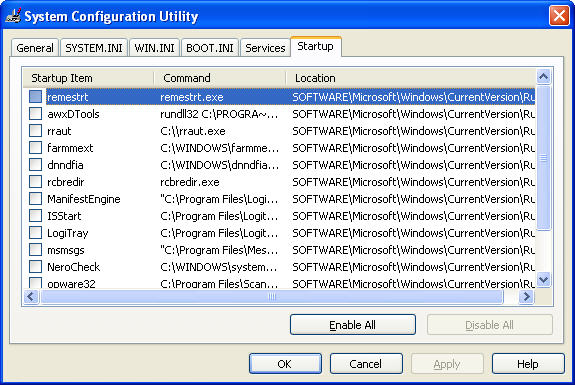575x385 pixels.
Task: Click the LogiTray item name
Action: 68,233
